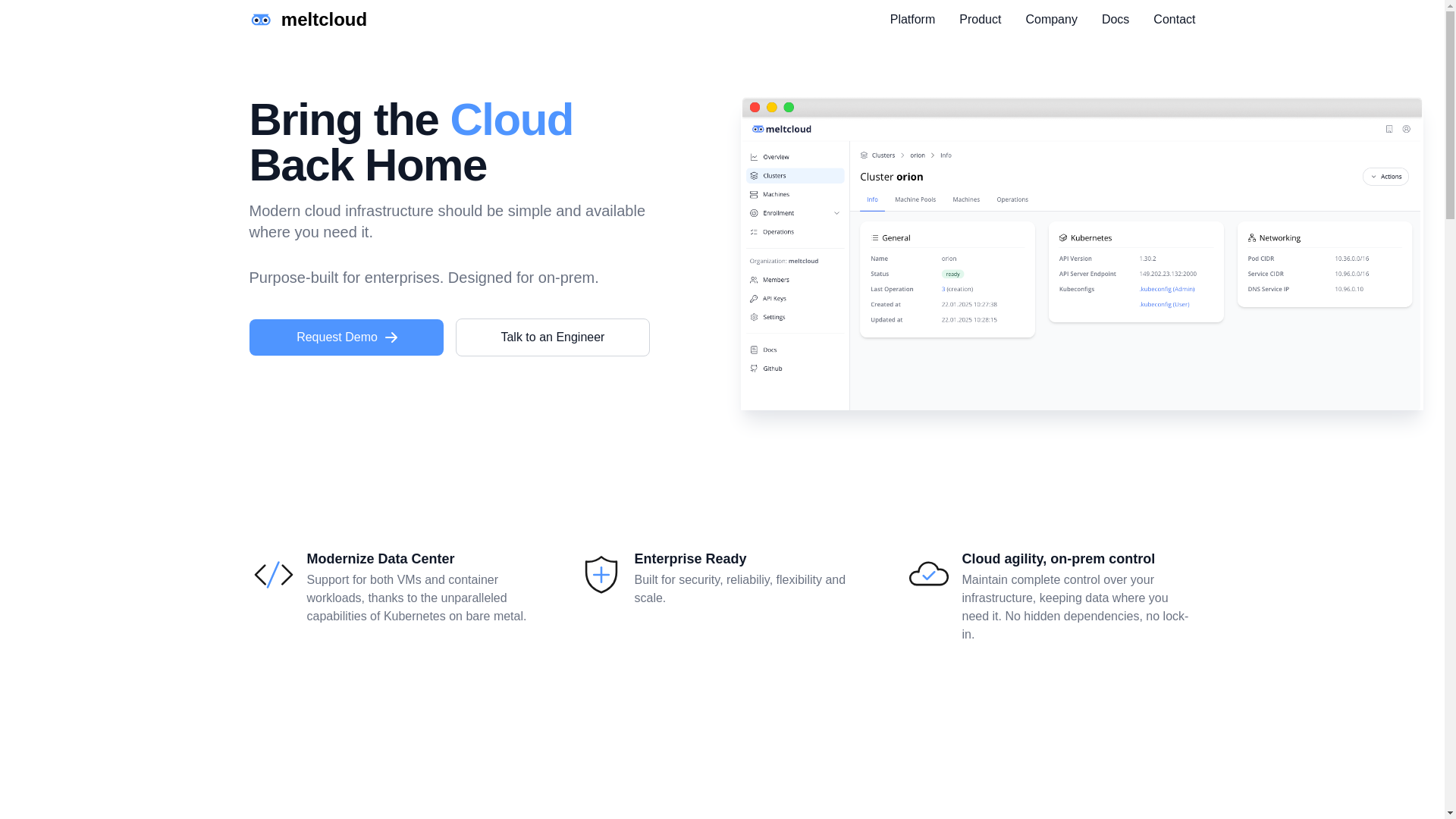Click the blue Cloud headline word

(x=511, y=120)
